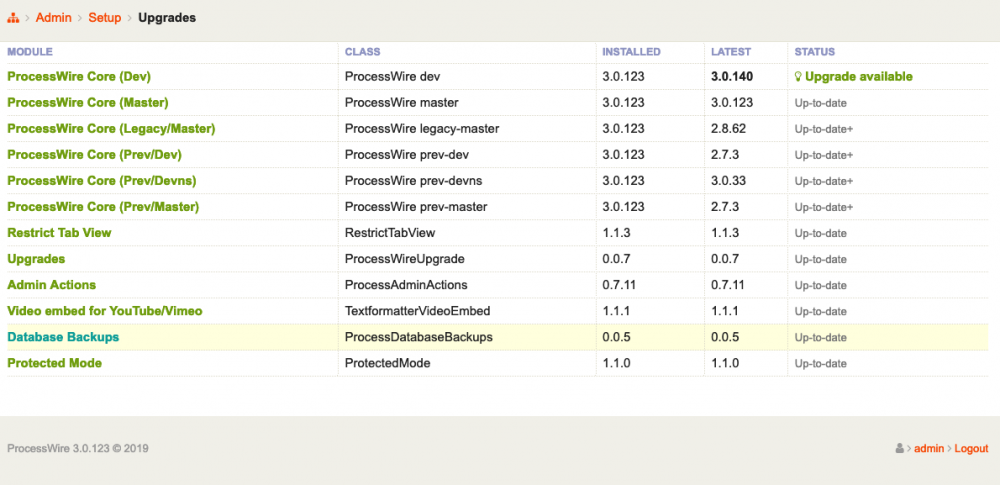Viewport: 1000px width, 485px height.
Task: Open the Protected Mode module link
Action: coord(54,363)
